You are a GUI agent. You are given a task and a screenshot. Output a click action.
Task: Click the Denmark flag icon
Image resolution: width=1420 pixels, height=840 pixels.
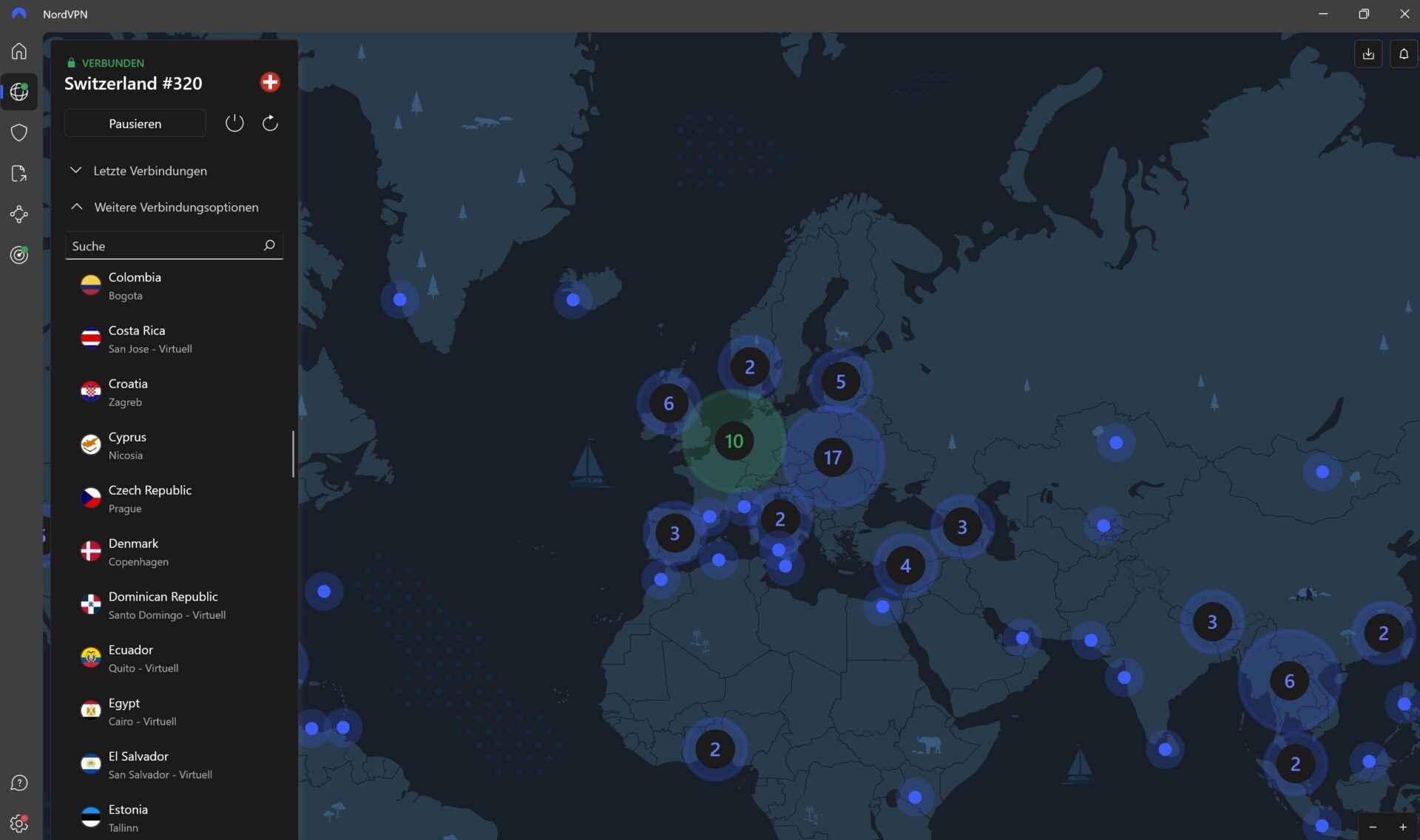click(91, 551)
